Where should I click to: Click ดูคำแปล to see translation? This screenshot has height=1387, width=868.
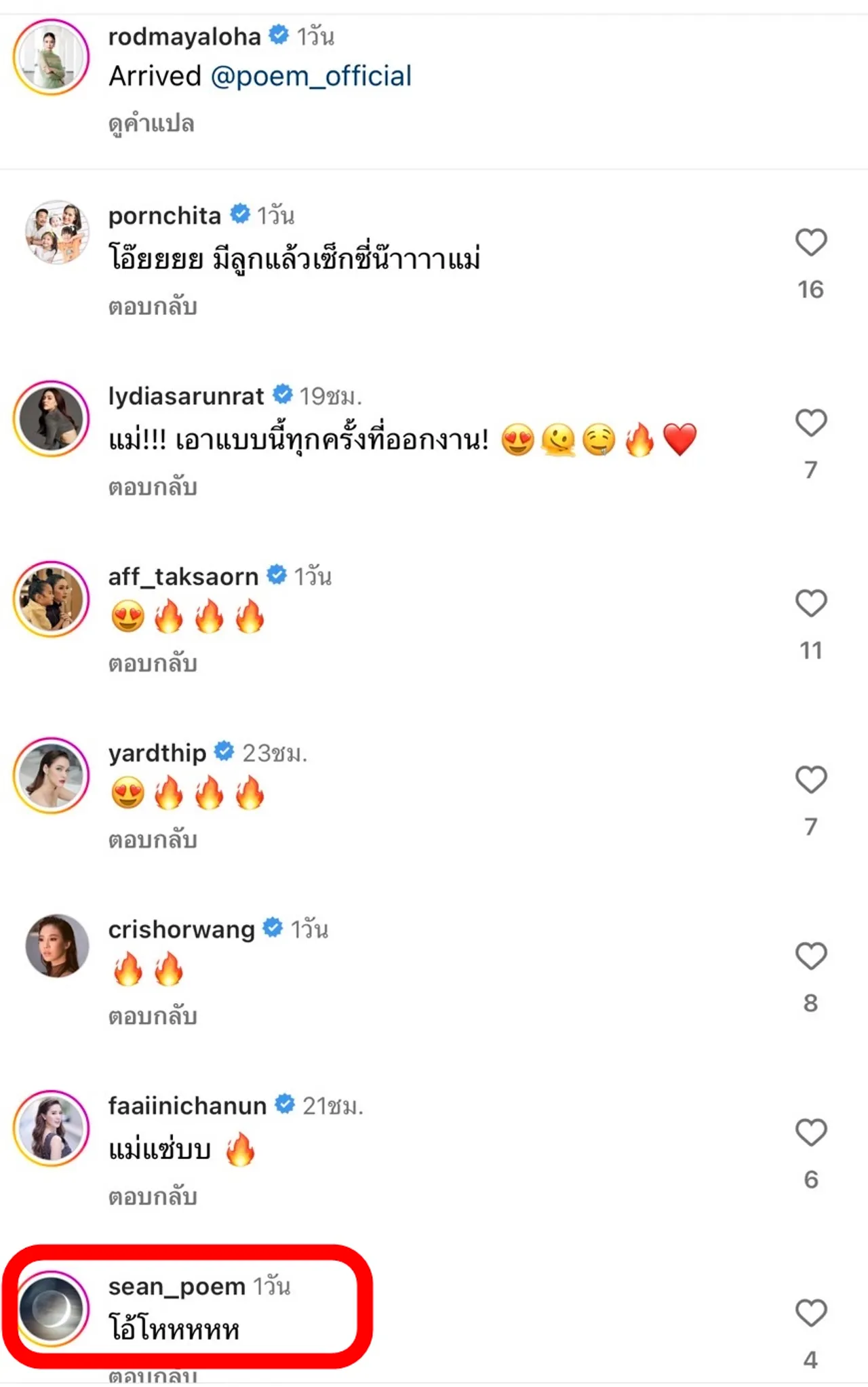click(151, 124)
